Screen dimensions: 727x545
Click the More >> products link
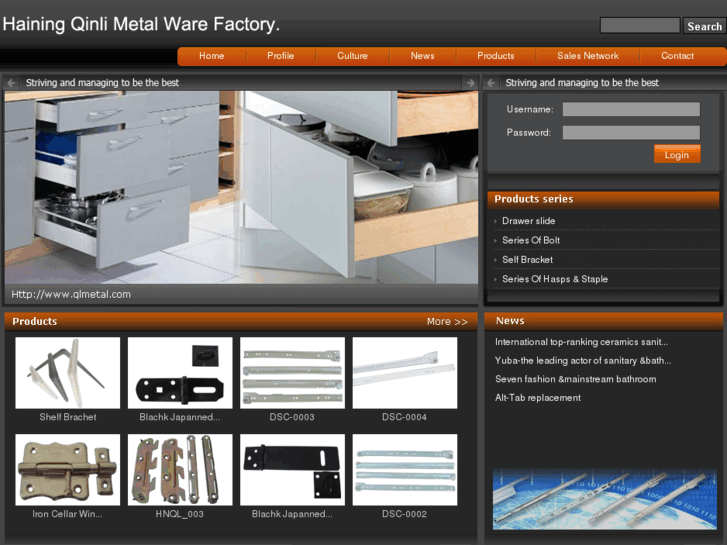click(447, 322)
